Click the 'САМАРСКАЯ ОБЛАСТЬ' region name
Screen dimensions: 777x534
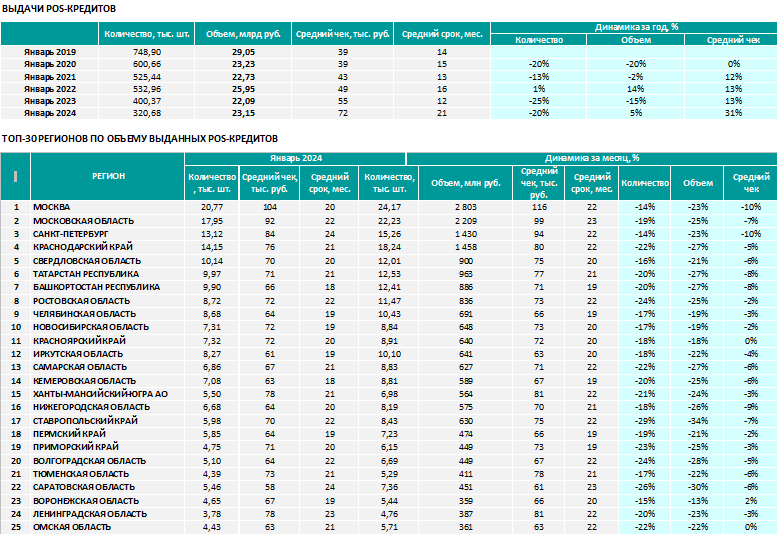coord(80,367)
